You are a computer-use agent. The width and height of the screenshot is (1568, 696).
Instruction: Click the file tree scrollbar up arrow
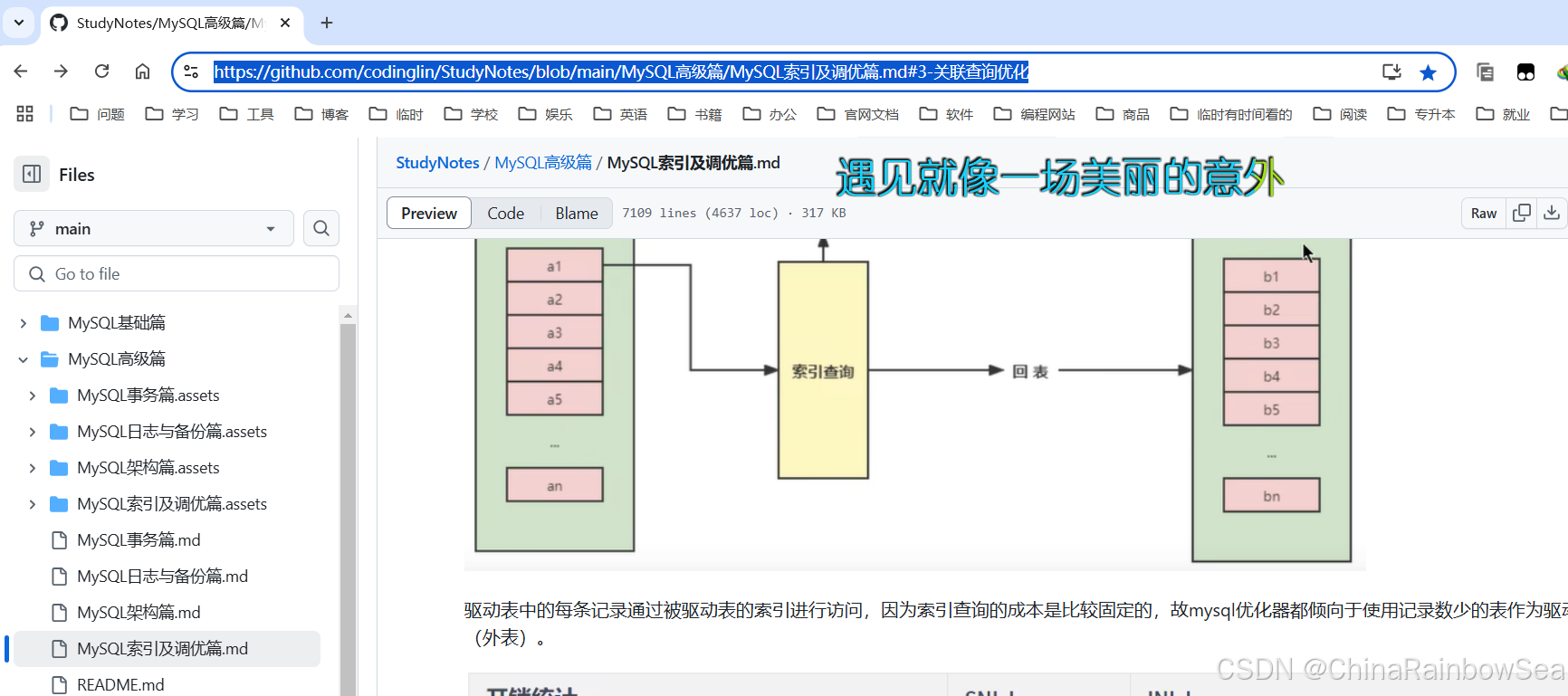(x=348, y=316)
